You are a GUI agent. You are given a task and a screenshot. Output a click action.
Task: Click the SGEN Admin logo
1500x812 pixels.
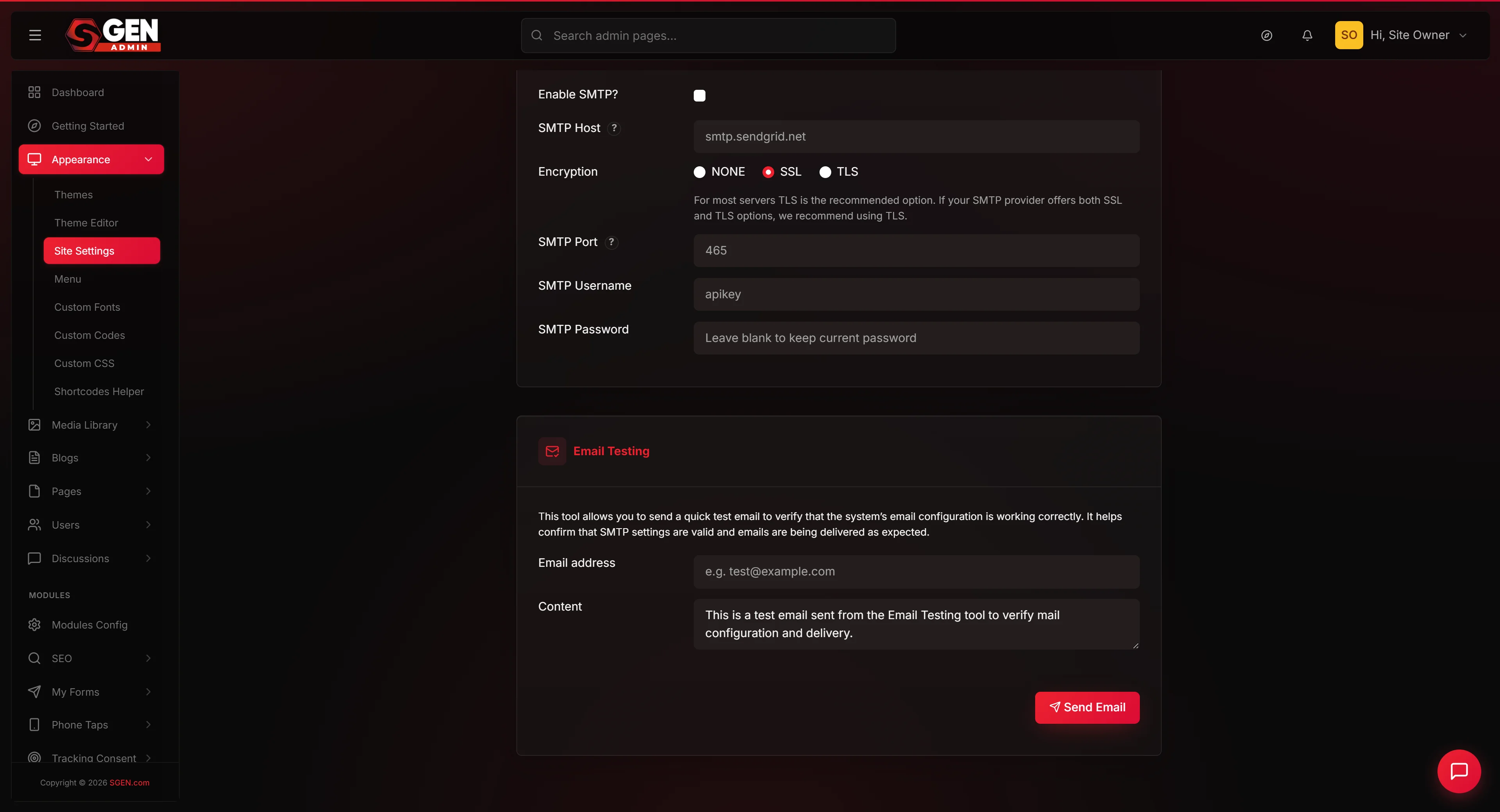(113, 35)
